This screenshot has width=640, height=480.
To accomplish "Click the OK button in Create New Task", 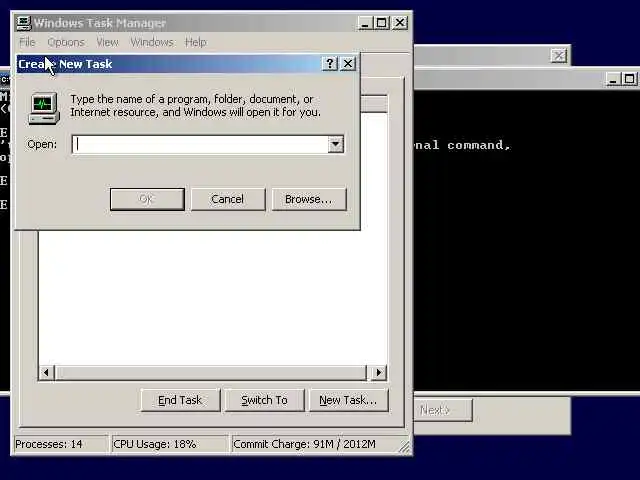I will 147,199.
